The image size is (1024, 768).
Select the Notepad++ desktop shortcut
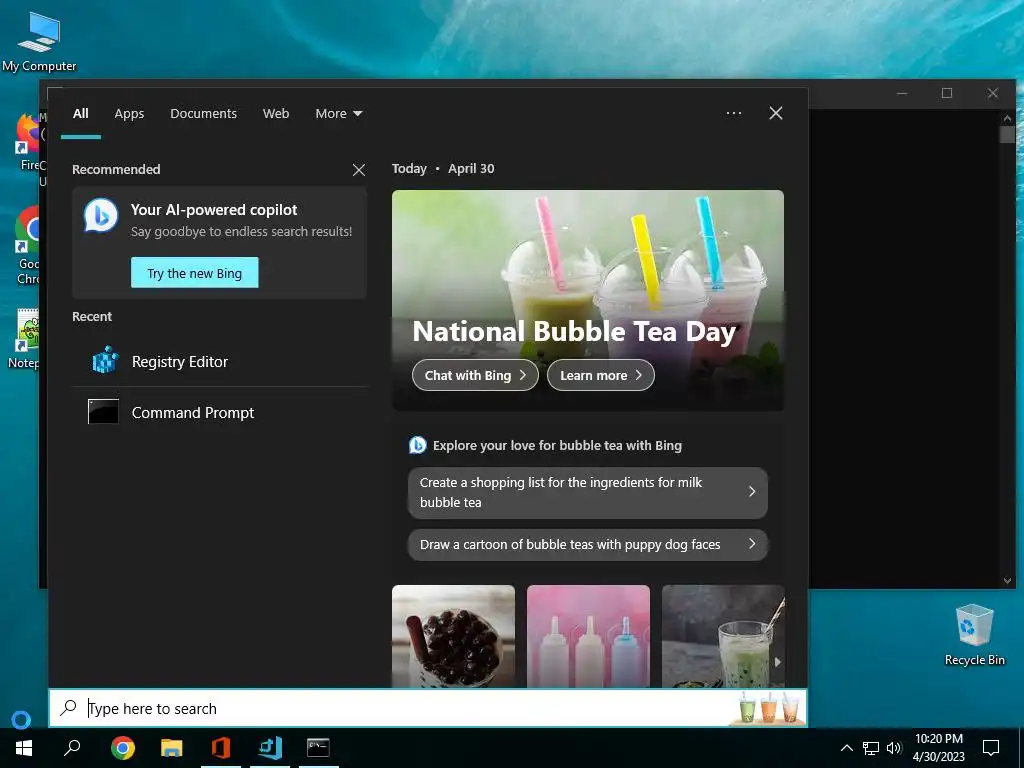click(24, 338)
